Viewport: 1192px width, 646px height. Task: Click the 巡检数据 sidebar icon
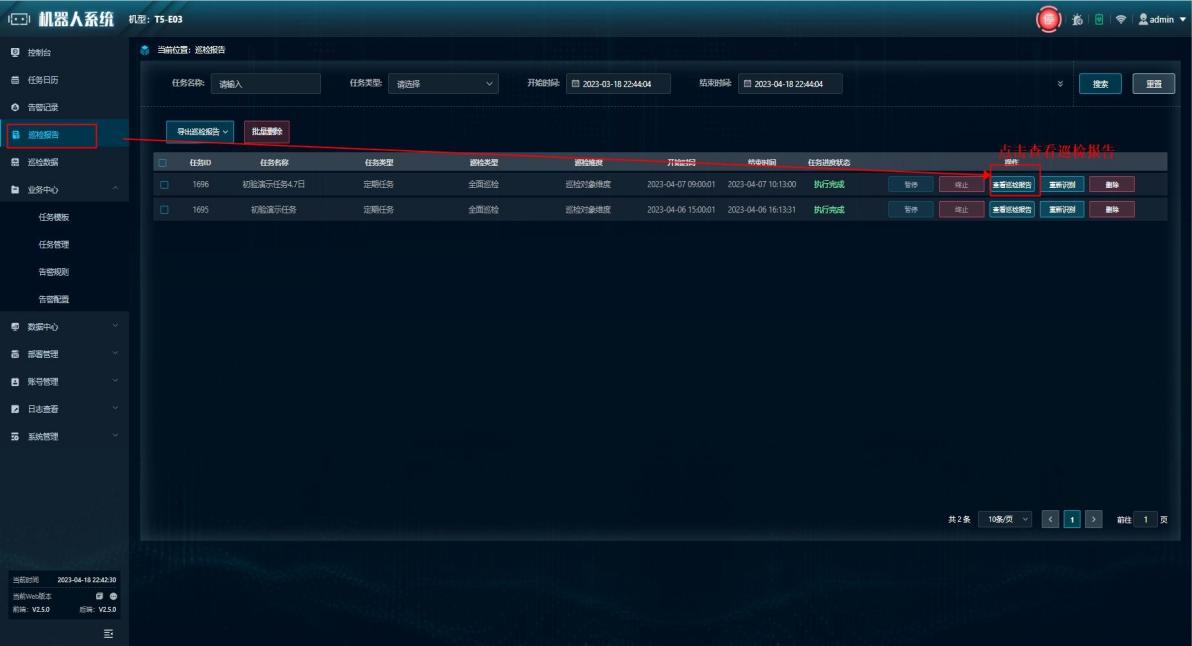[x=15, y=162]
